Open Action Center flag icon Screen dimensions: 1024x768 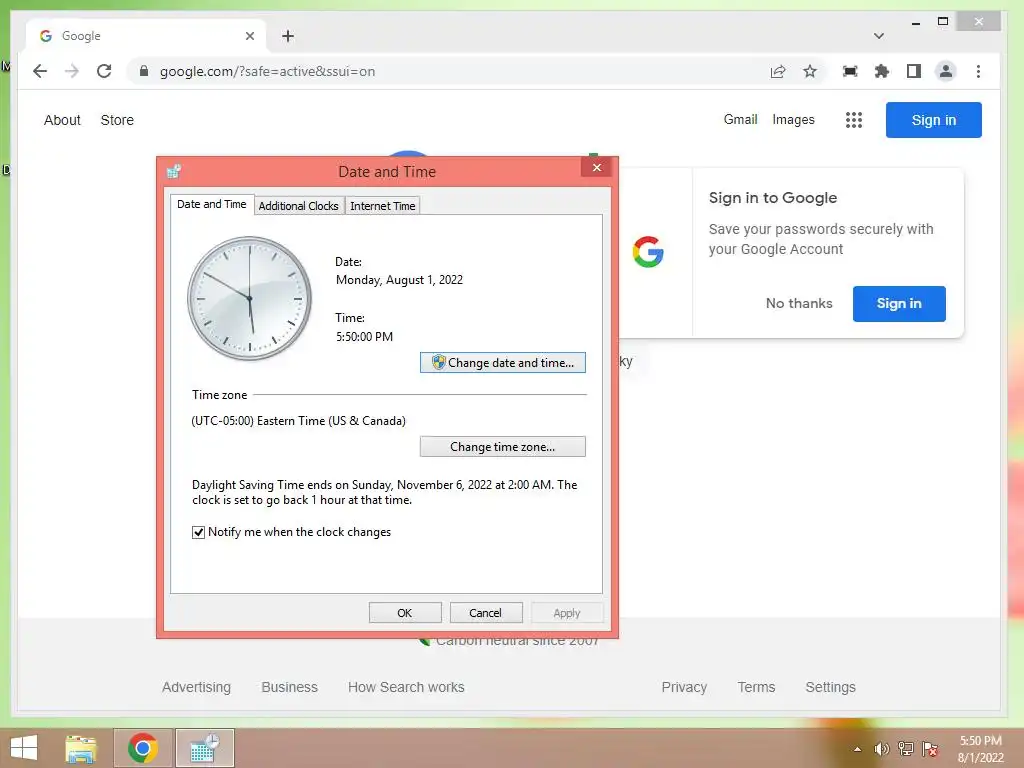(x=930, y=749)
